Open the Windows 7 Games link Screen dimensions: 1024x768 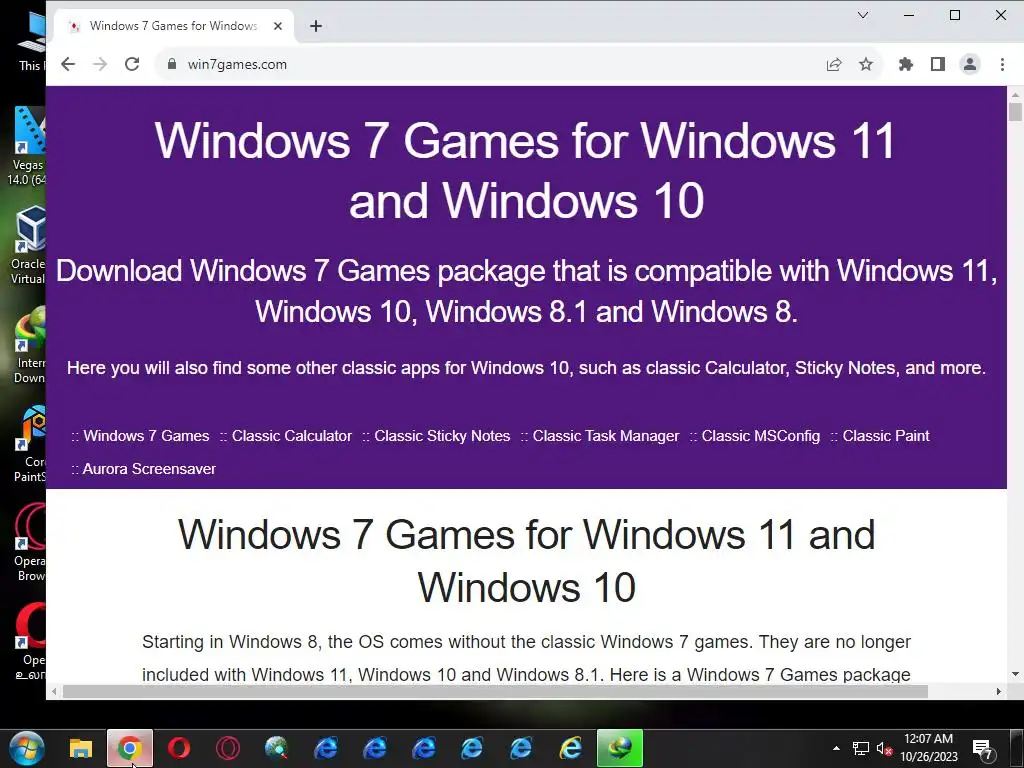[x=146, y=436]
